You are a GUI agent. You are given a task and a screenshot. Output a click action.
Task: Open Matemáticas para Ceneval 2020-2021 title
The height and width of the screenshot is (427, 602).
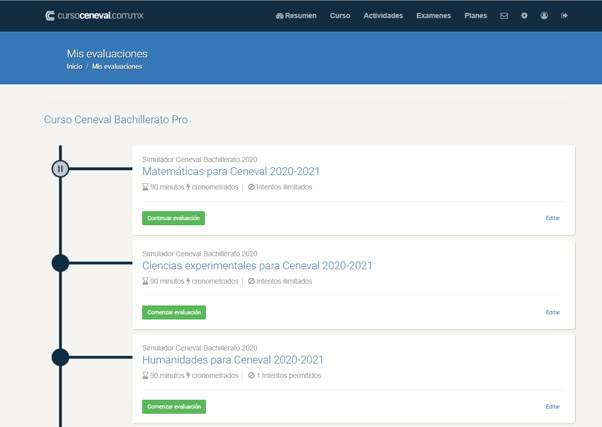click(231, 172)
